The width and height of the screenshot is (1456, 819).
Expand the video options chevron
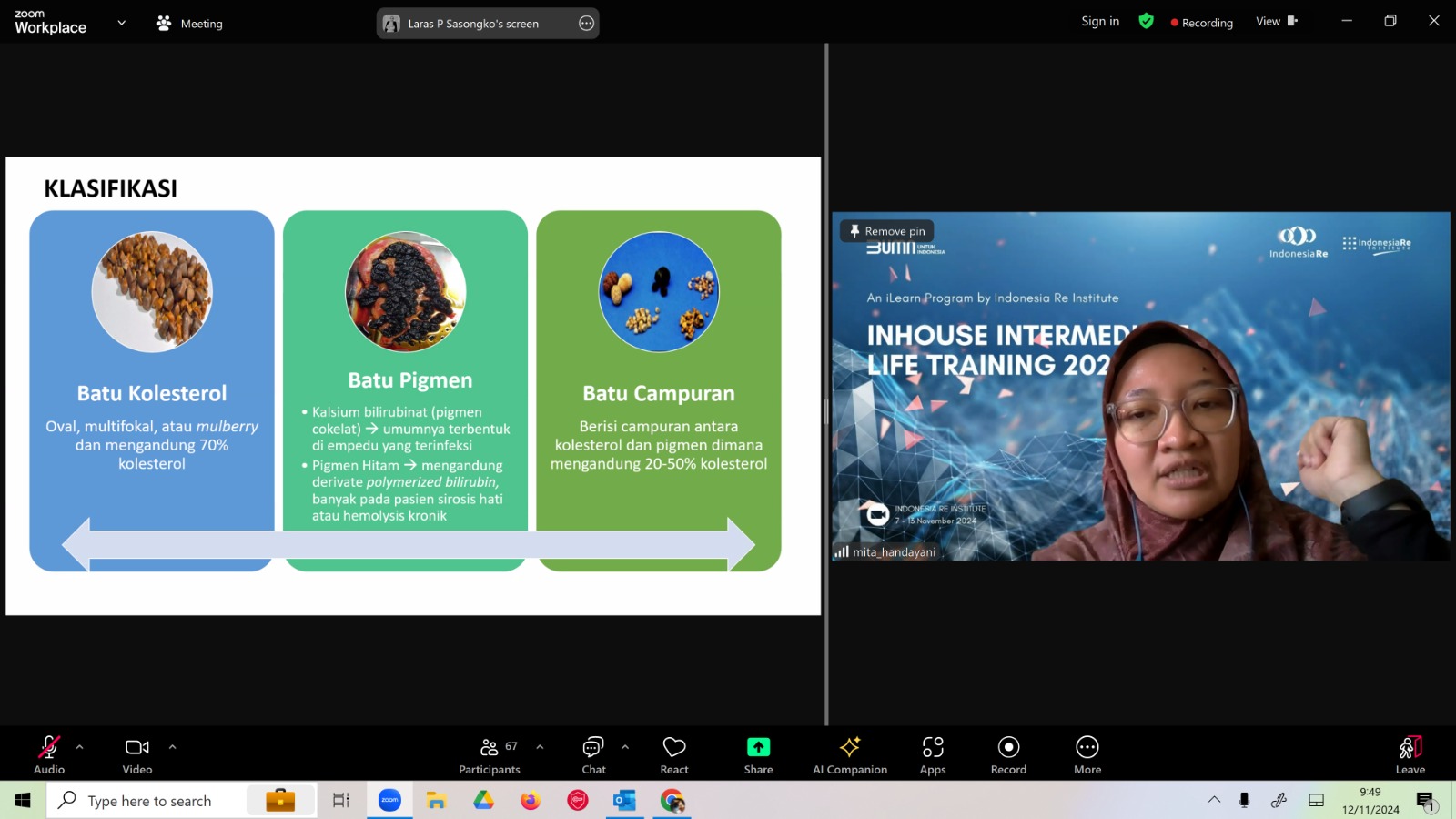pyautogui.click(x=172, y=747)
